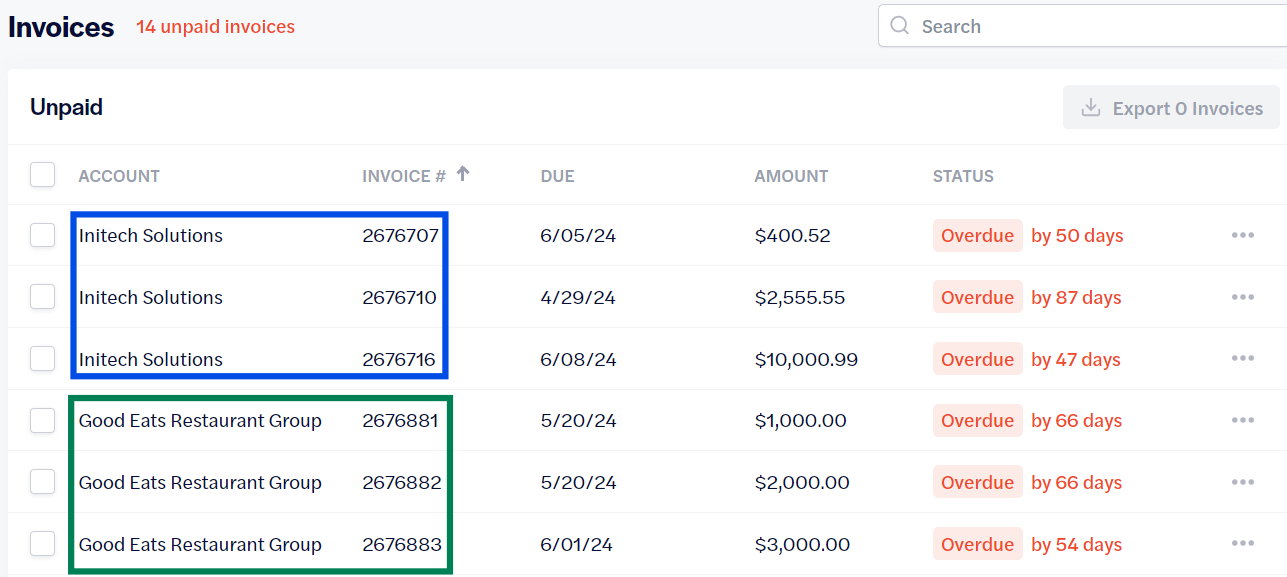
Task: Click Overdue badge by 50 days
Action: click(978, 236)
